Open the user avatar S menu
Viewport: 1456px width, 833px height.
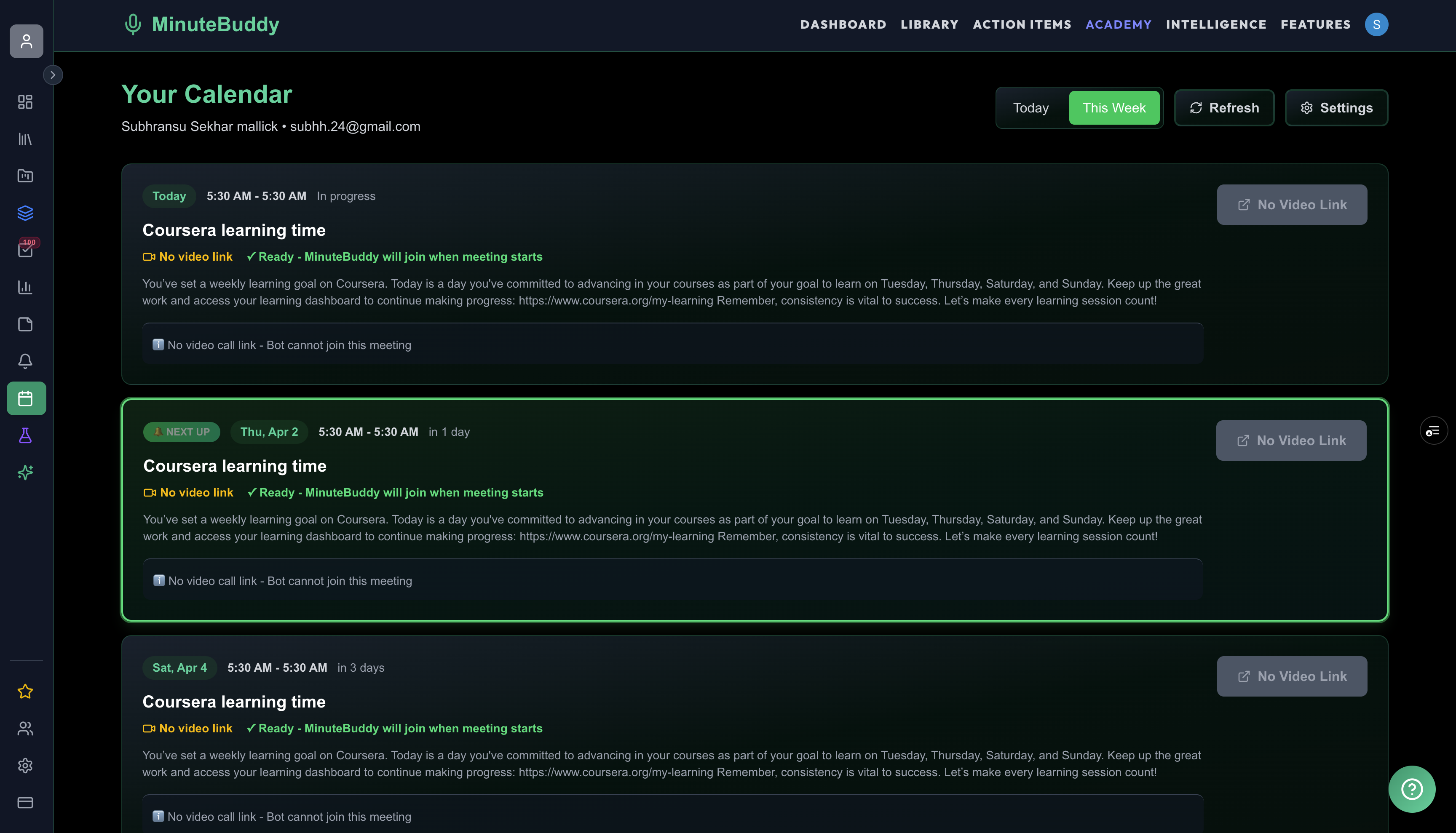1376,24
